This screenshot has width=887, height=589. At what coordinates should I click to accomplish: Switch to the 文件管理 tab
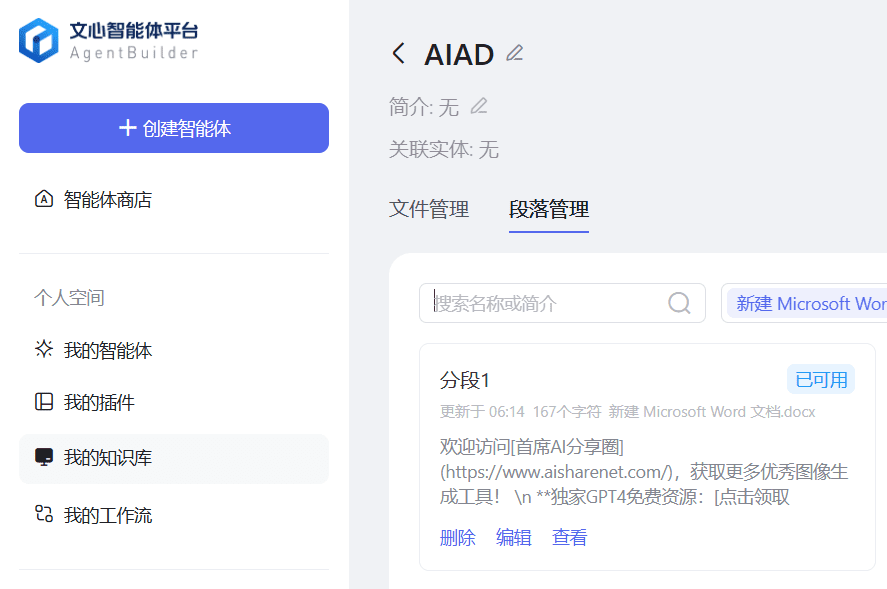point(429,209)
